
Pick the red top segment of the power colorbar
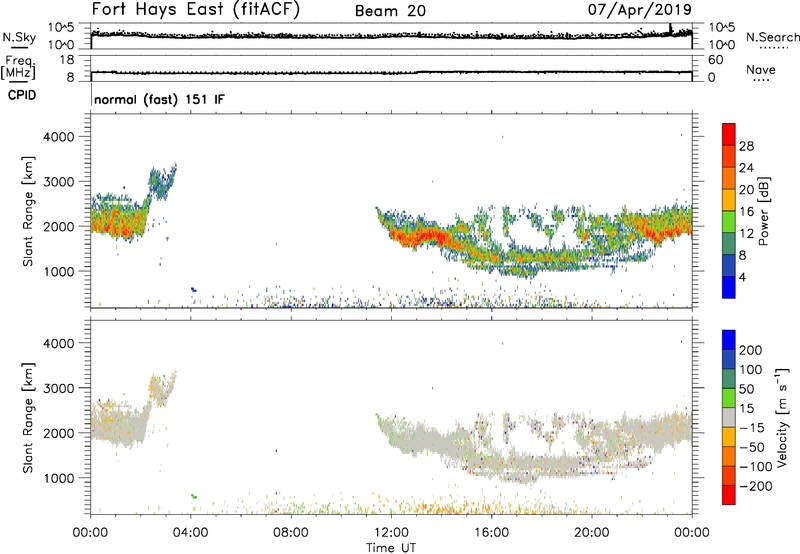click(x=729, y=135)
